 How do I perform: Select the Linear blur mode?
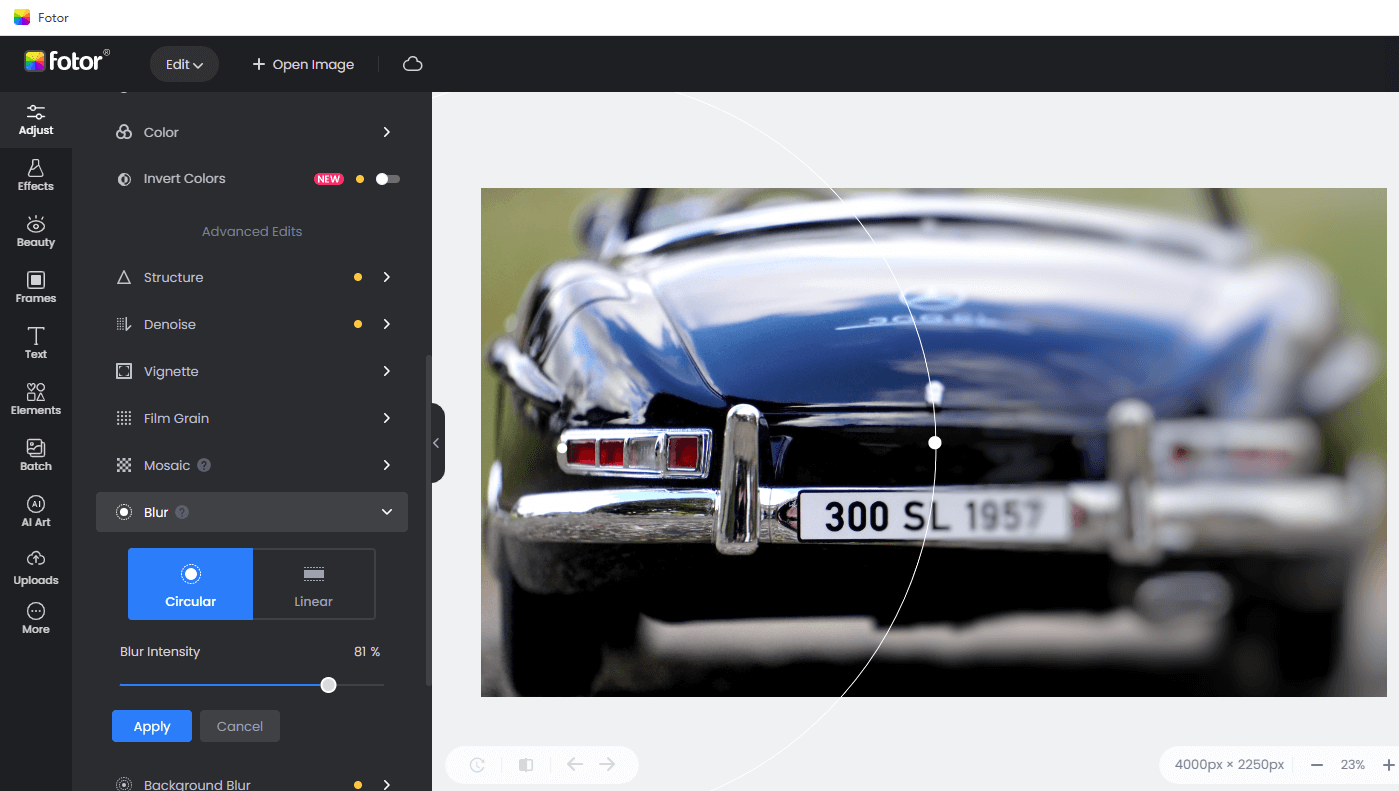point(314,584)
